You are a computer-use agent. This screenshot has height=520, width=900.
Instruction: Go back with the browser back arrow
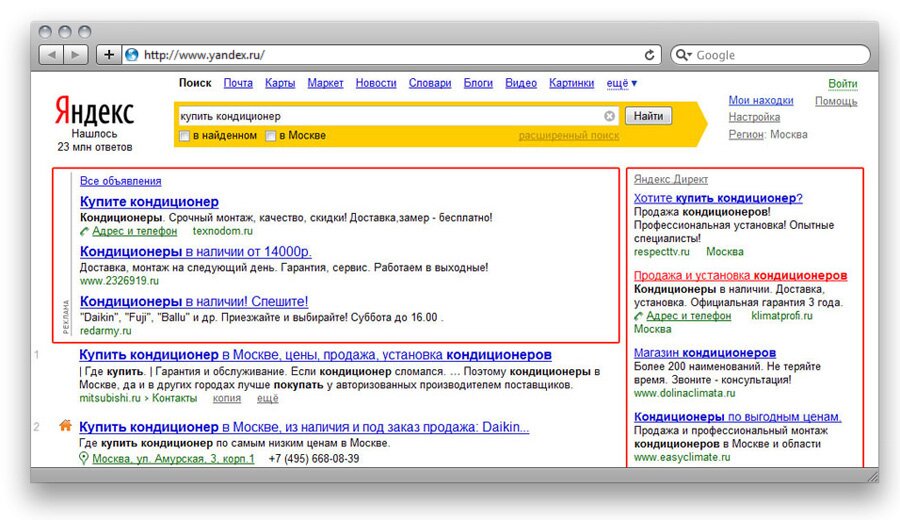52,55
